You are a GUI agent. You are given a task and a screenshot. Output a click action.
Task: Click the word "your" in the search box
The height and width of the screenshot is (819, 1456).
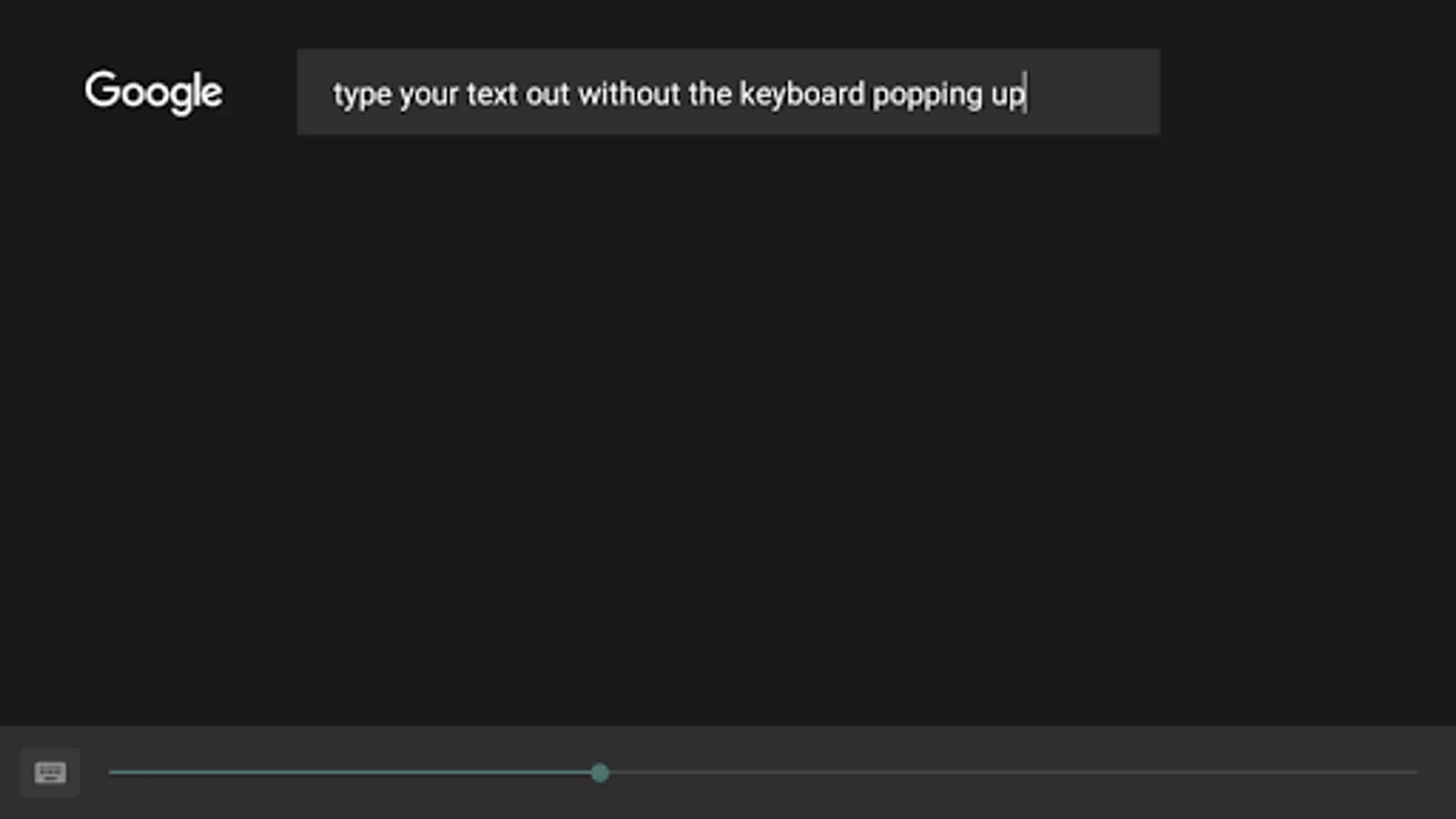point(428,94)
